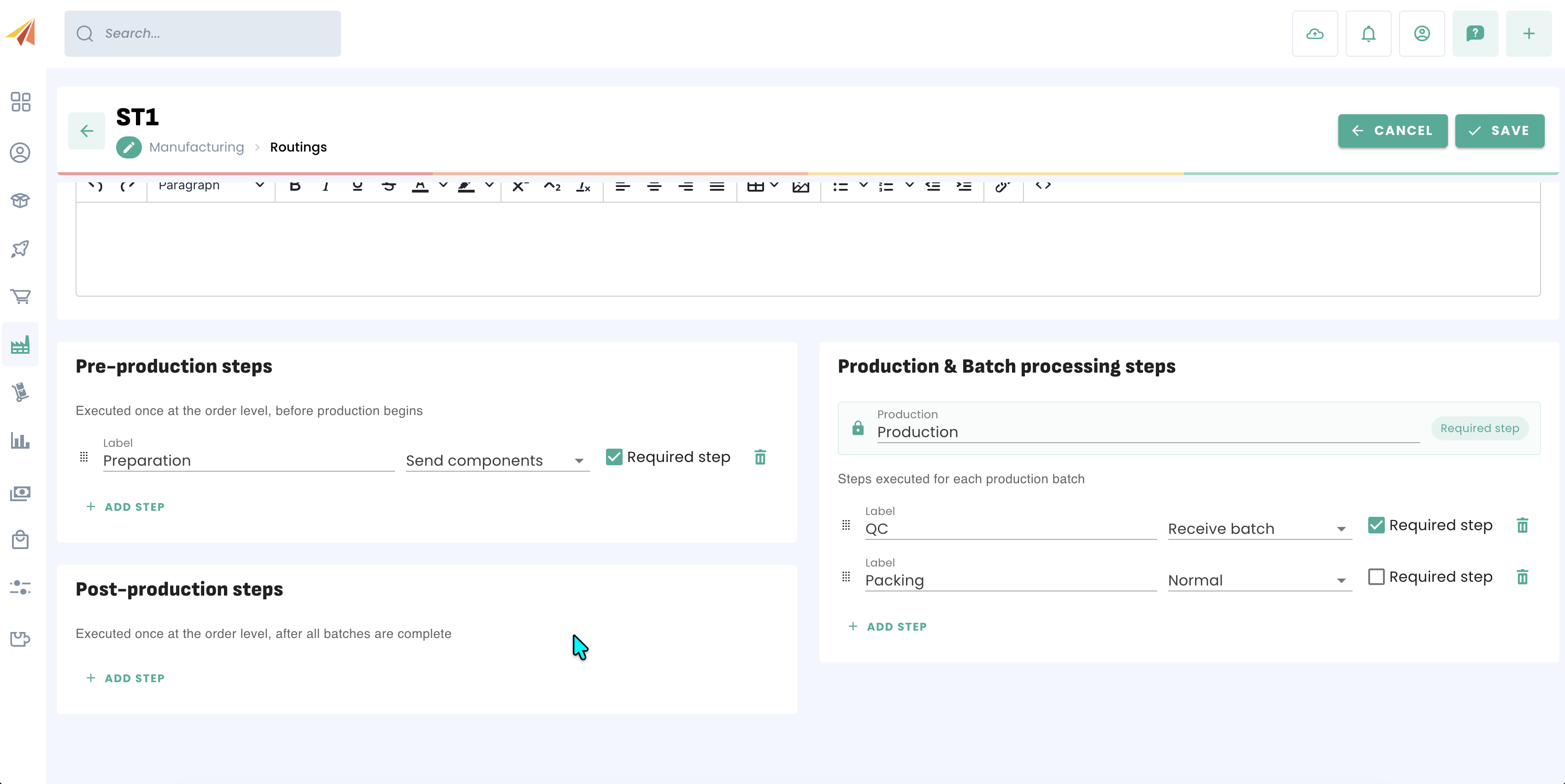The height and width of the screenshot is (784, 1565).
Task: Open the cloud upload icon
Action: tap(1315, 34)
